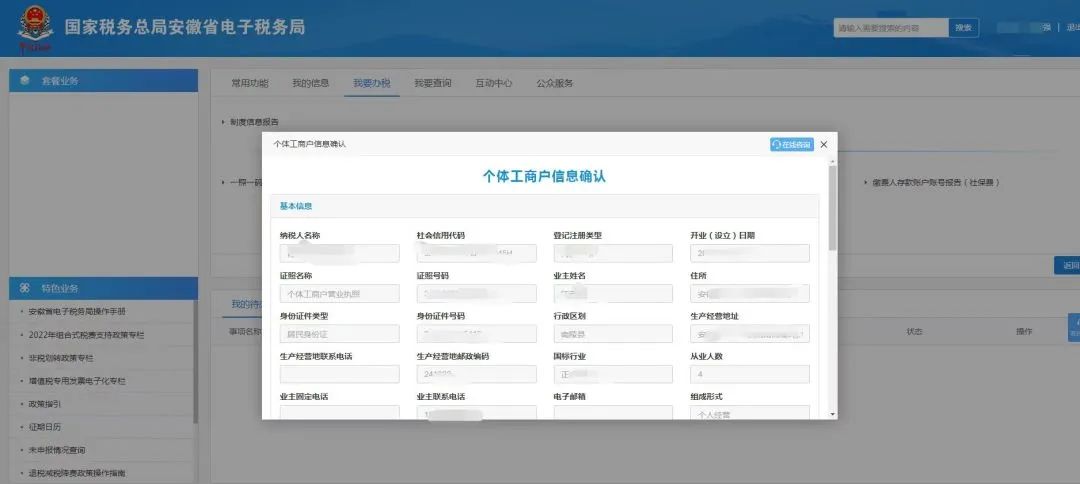Open 在线咨询 online consultation in dialog
Viewport: 1080px width, 484px height.
pos(791,144)
